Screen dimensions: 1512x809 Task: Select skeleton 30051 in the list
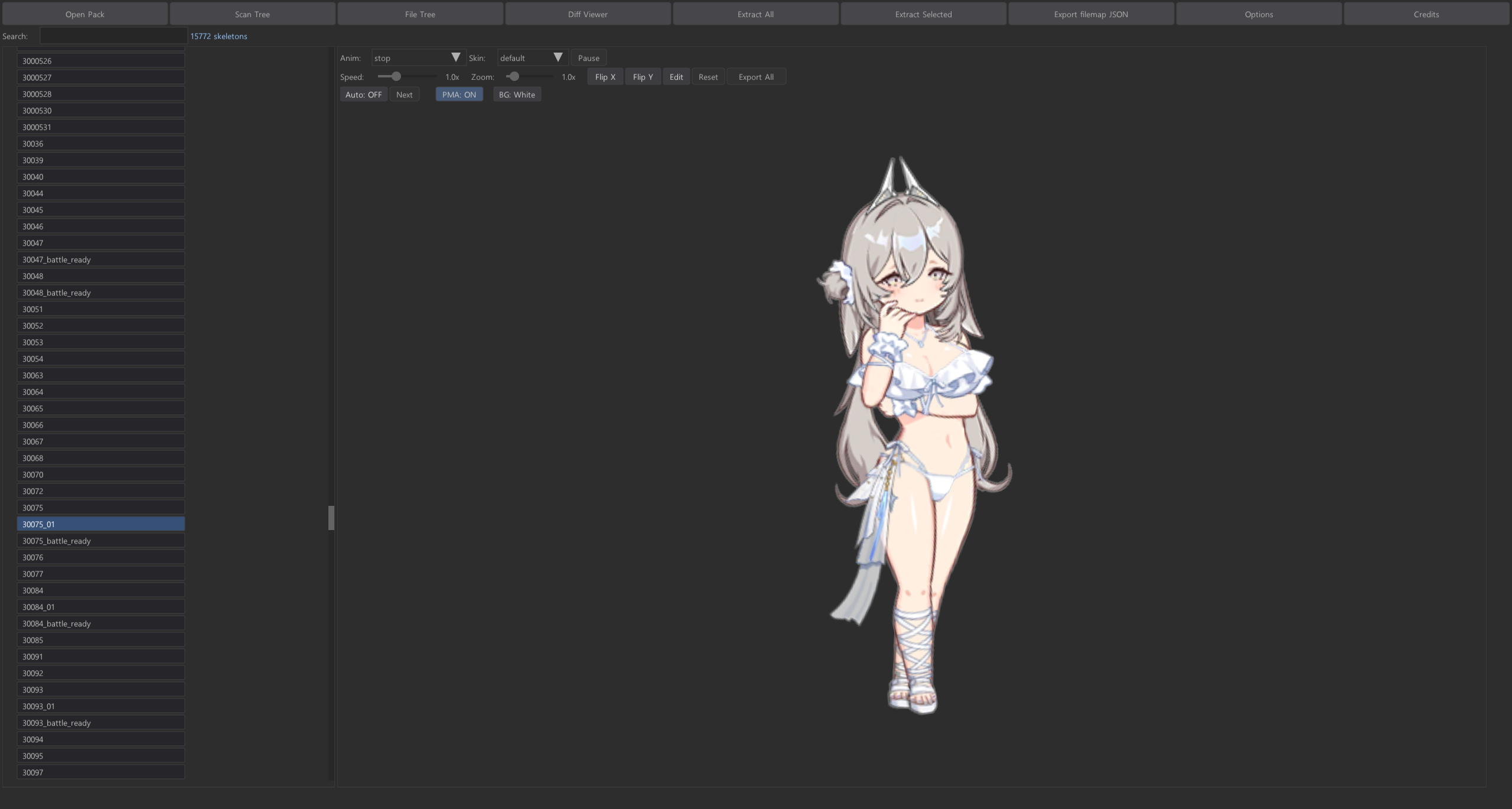pyautogui.click(x=101, y=309)
